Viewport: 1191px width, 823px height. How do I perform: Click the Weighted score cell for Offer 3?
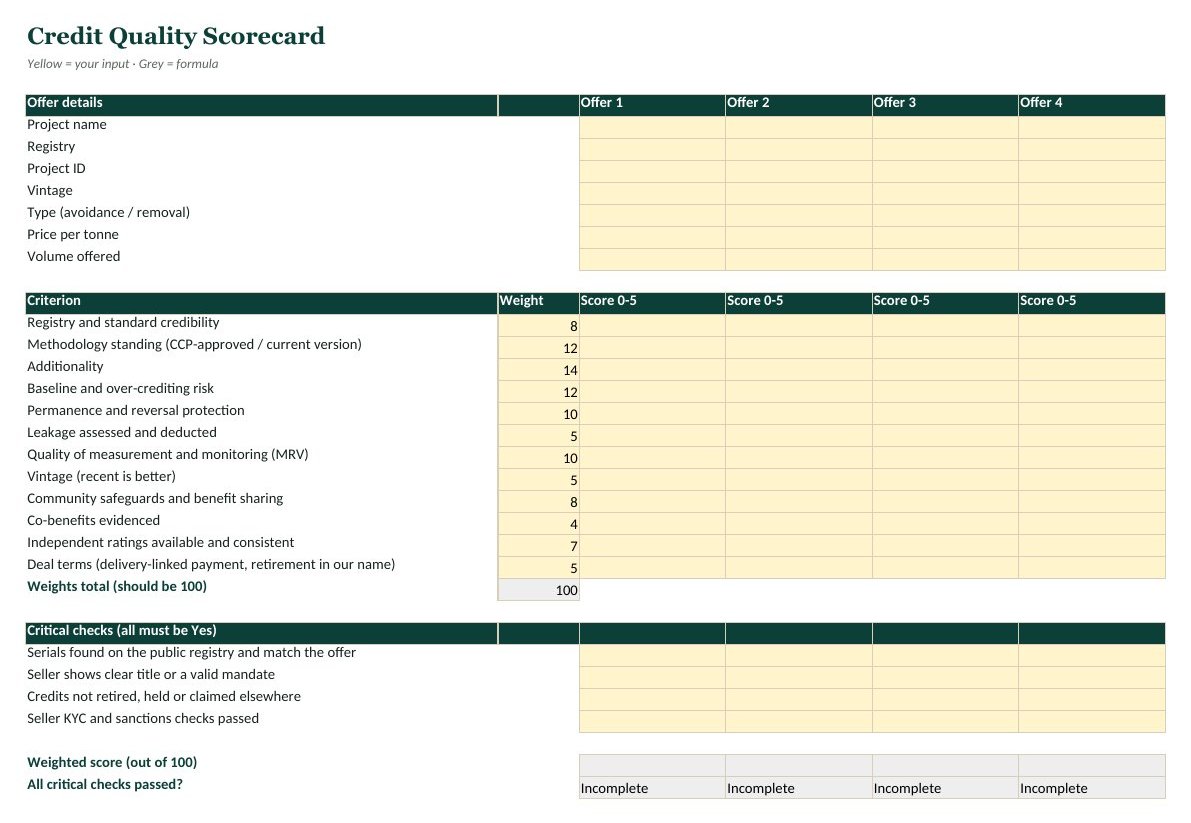click(x=945, y=765)
